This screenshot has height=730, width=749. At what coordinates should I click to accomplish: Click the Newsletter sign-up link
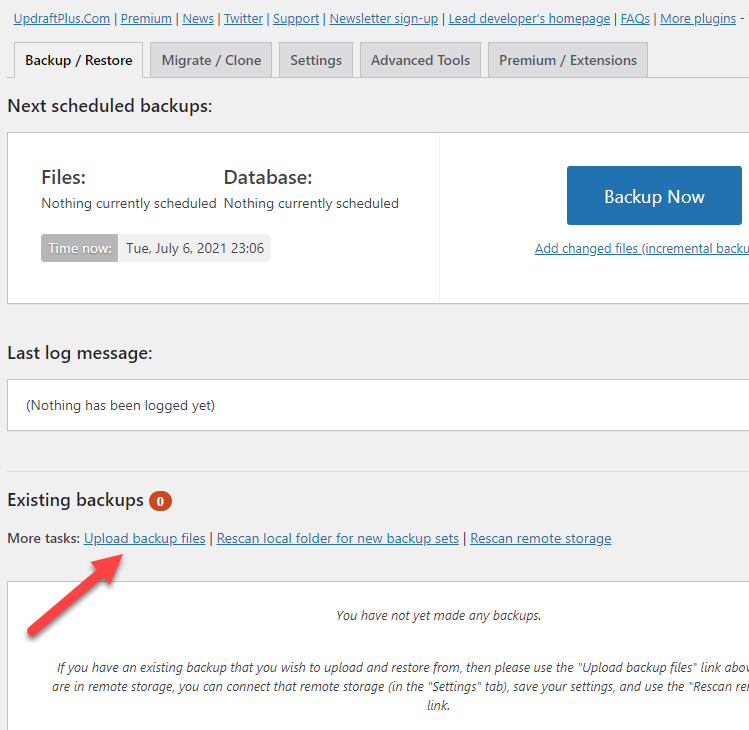click(384, 18)
